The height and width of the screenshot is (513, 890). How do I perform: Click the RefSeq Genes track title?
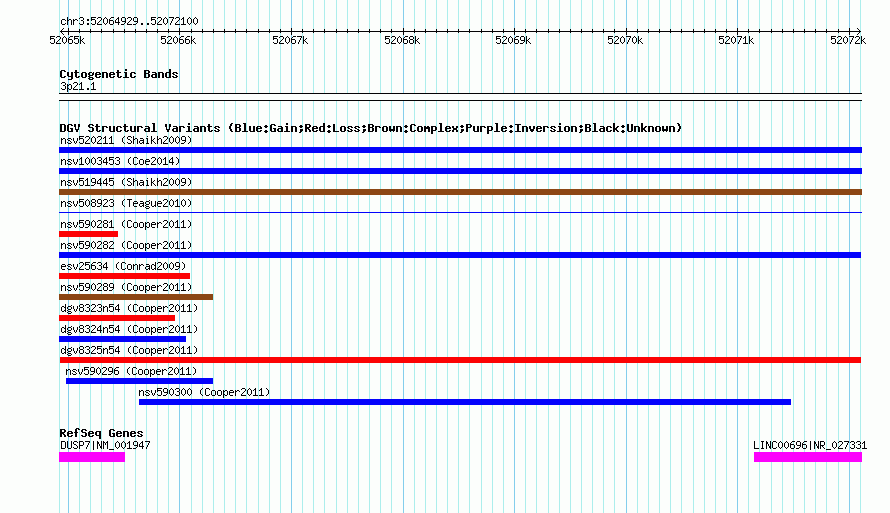(102, 433)
